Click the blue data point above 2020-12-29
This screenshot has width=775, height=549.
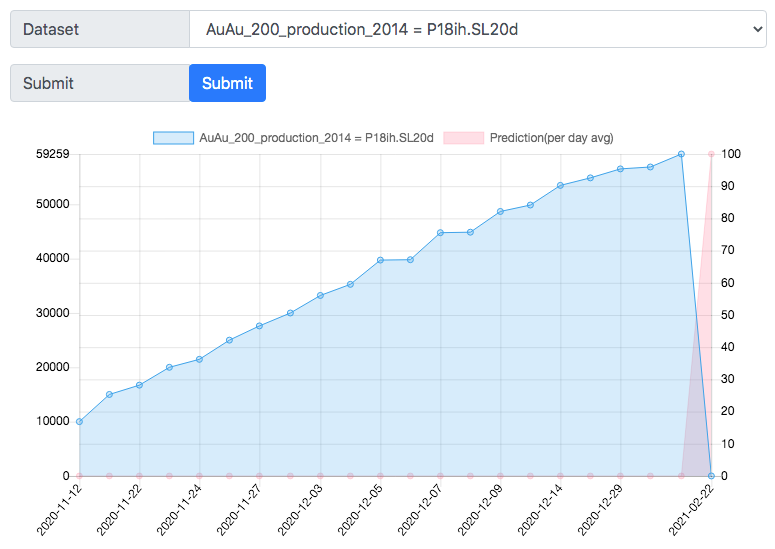pyautogui.click(x=621, y=169)
